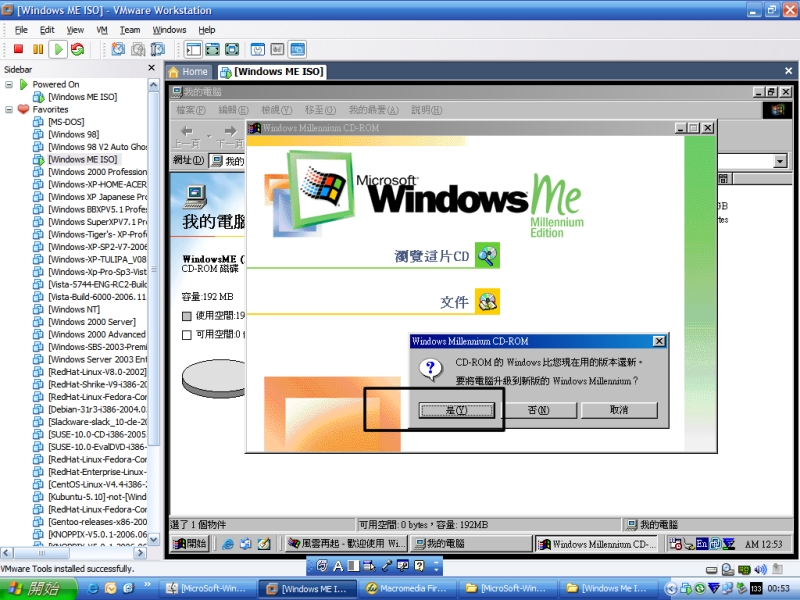Viewport: 800px width, 600px height.
Task: Click the guest 開始 Start button
Action: coord(190,544)
